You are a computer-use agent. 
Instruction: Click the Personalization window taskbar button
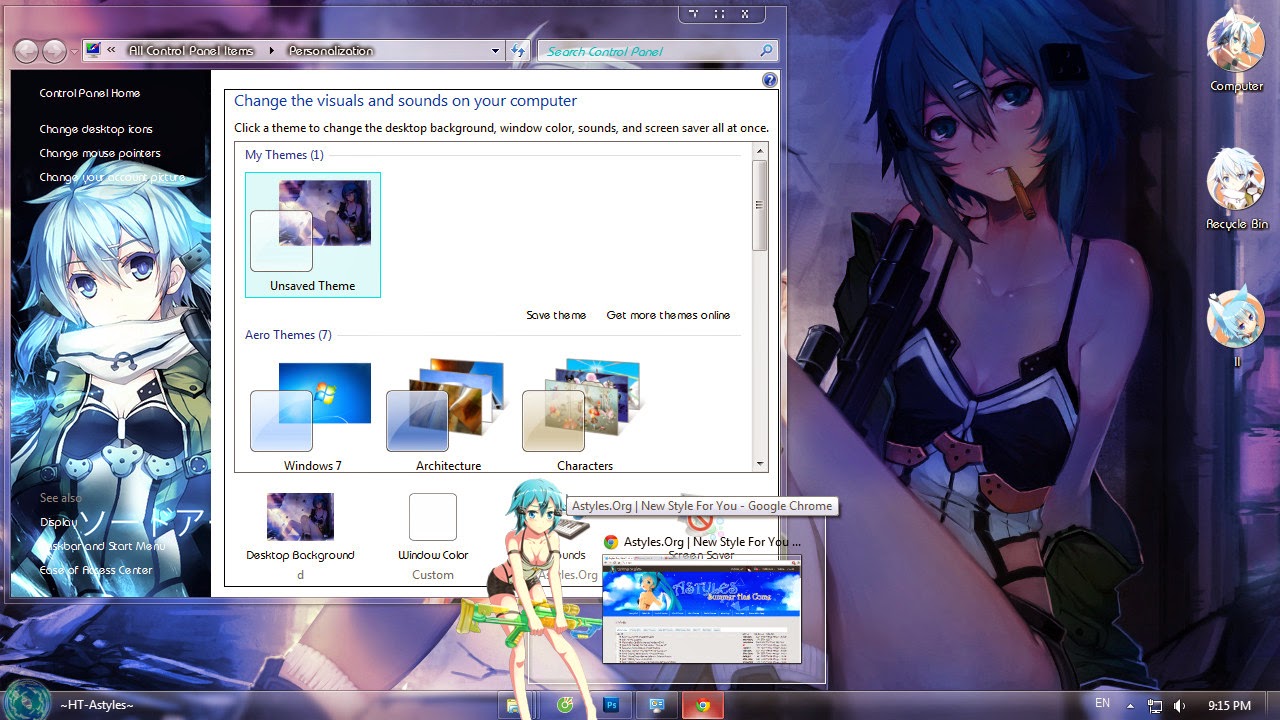657,705
